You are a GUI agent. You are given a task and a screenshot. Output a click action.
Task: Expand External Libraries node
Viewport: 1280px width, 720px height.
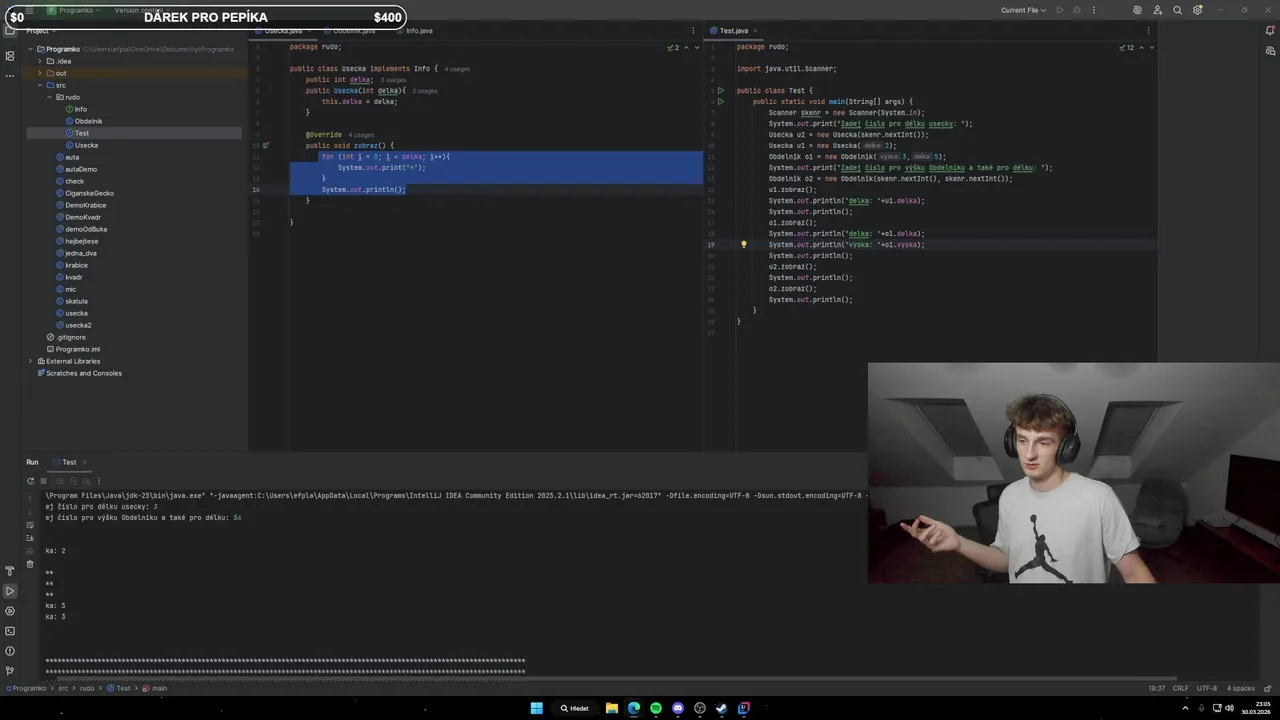30,361
